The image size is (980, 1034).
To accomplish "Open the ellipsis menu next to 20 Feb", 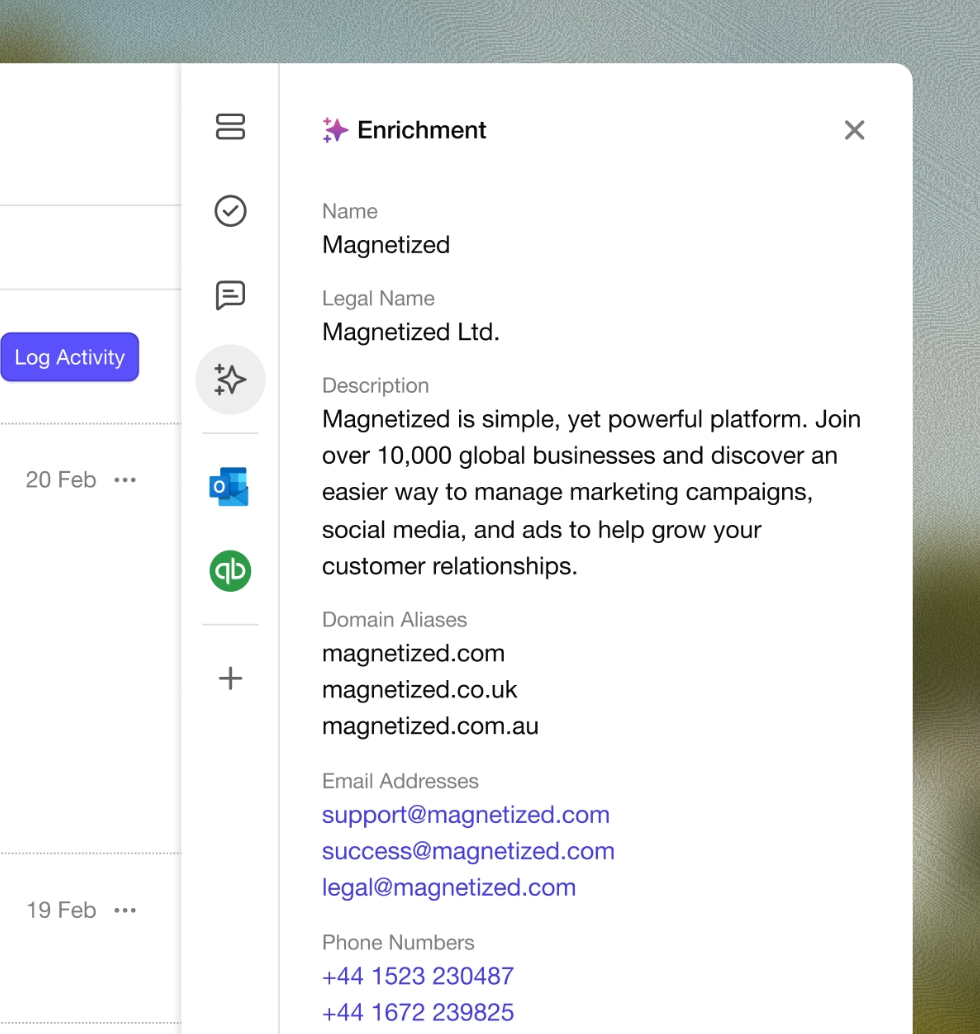I will point(125,480).
